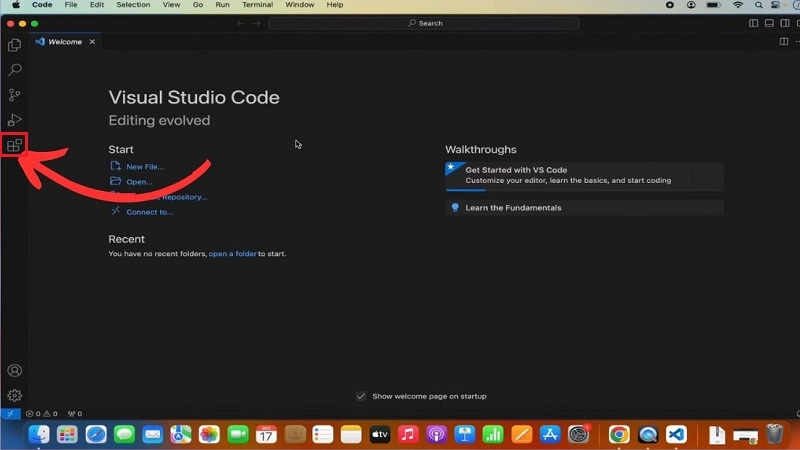The width and height of the screenshot is (800, 450).
Task: Open the Window menu
Action: (x=299, y=5)
